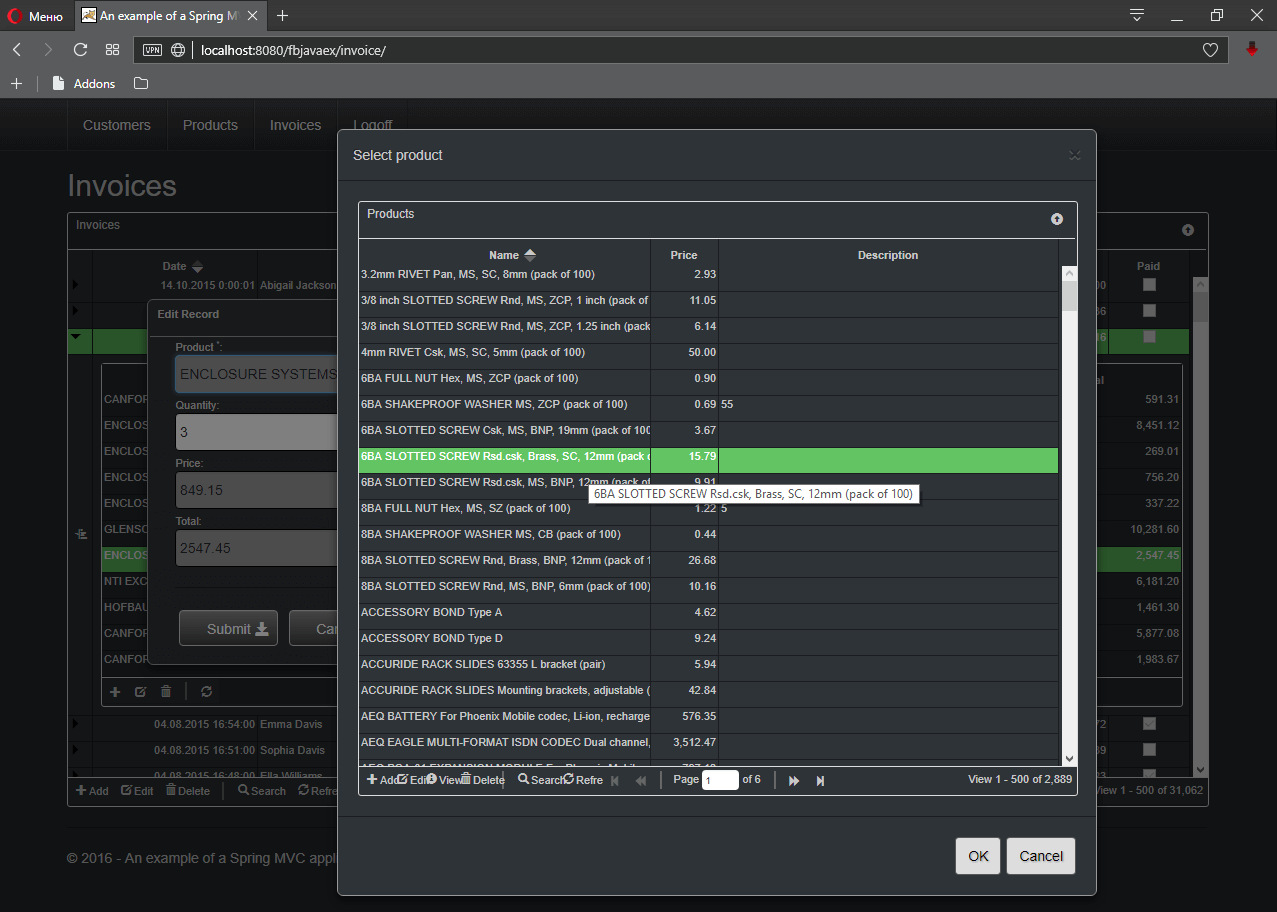Submit the Edit Record form

[228, 629]
